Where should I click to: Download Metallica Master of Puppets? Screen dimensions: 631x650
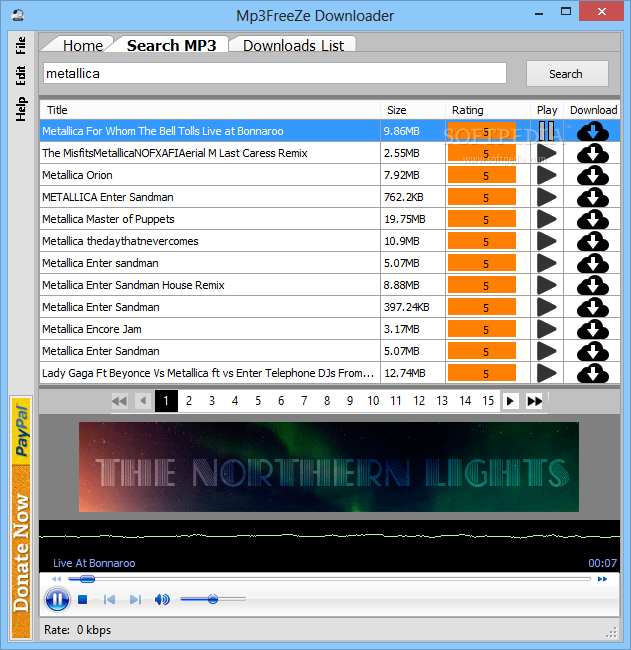593,219
